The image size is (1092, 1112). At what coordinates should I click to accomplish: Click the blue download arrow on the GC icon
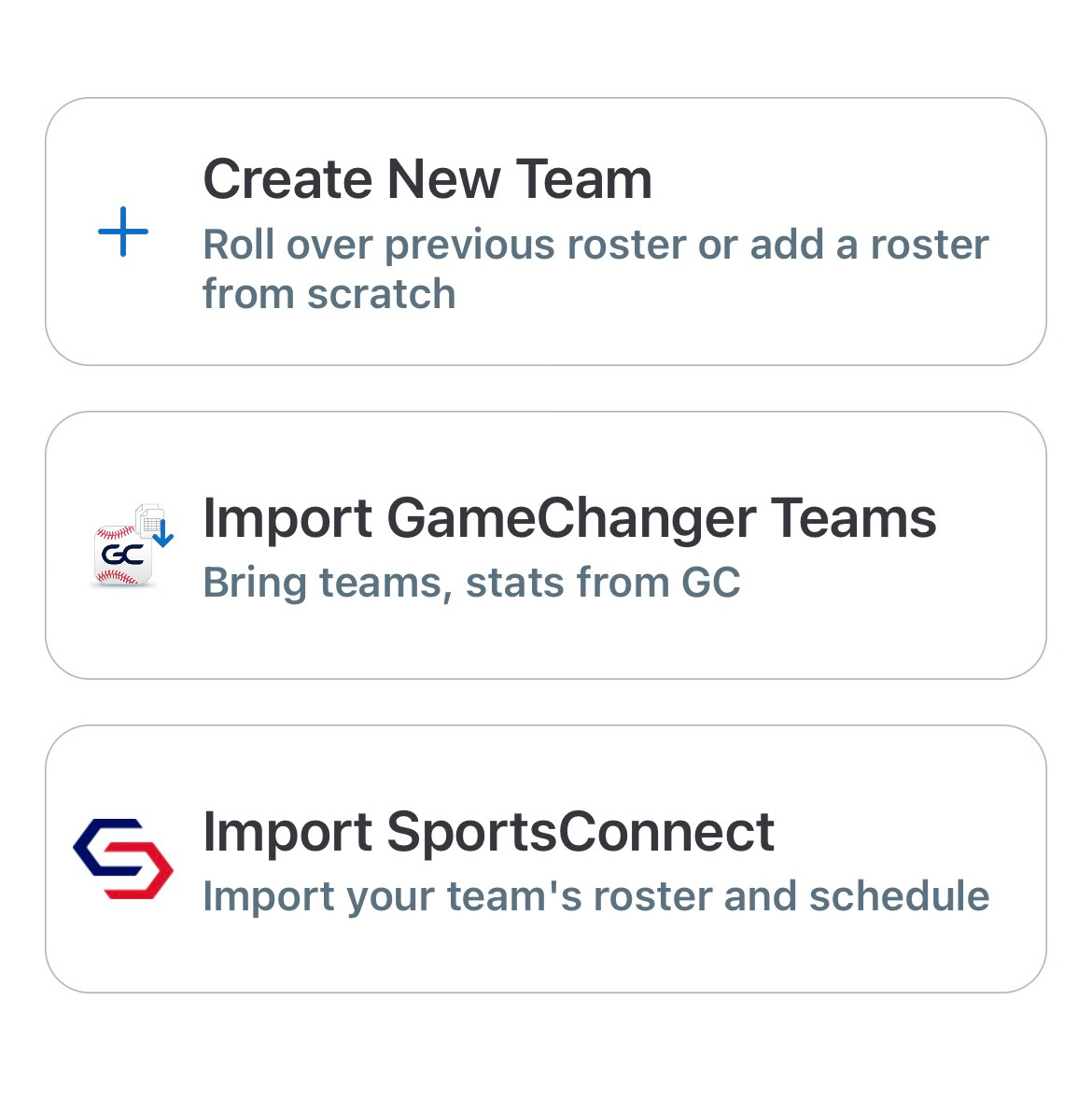point(164,533)
